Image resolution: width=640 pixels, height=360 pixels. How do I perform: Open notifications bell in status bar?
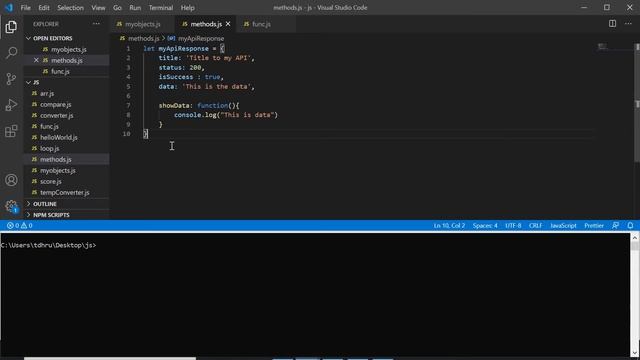click(630, 225)
